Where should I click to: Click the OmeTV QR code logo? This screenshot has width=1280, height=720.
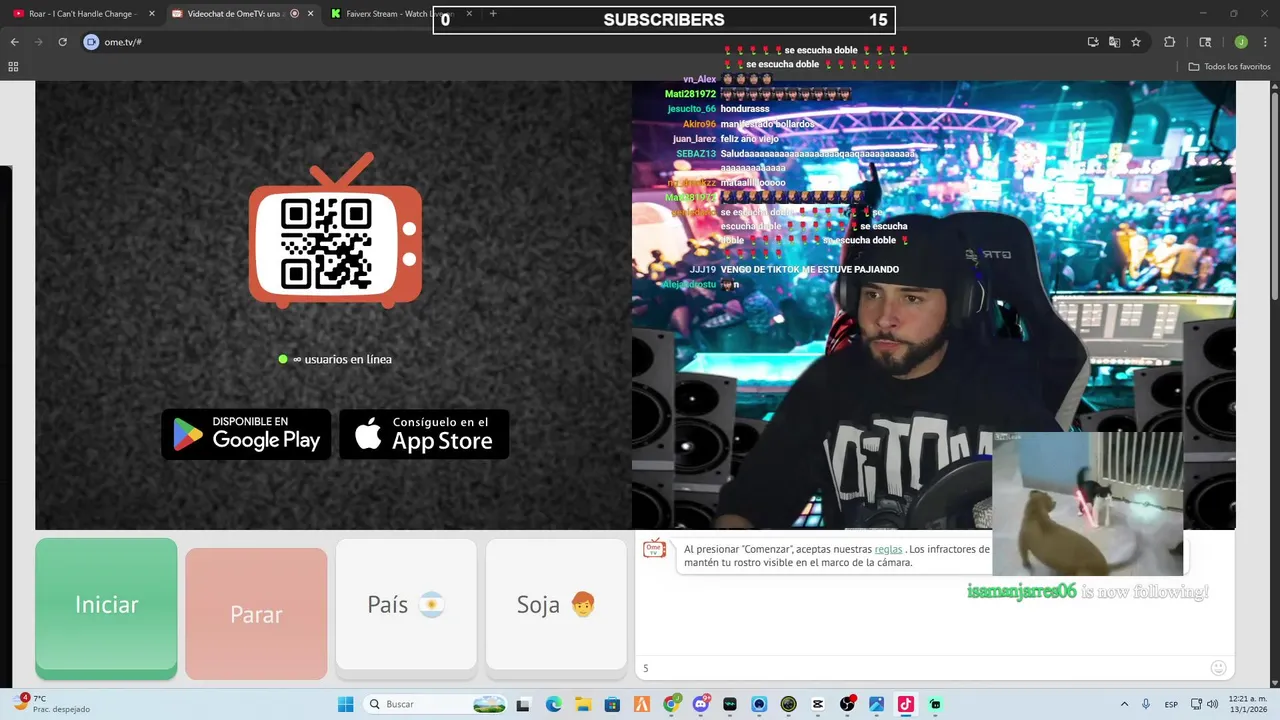(335, 232)
